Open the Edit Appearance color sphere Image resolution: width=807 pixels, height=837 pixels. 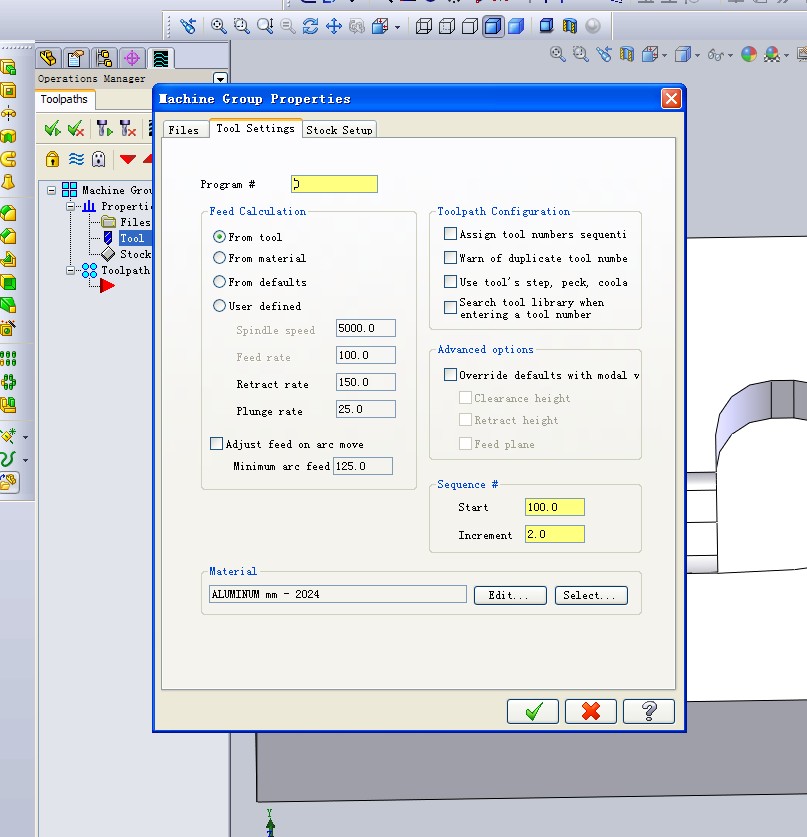749,55
